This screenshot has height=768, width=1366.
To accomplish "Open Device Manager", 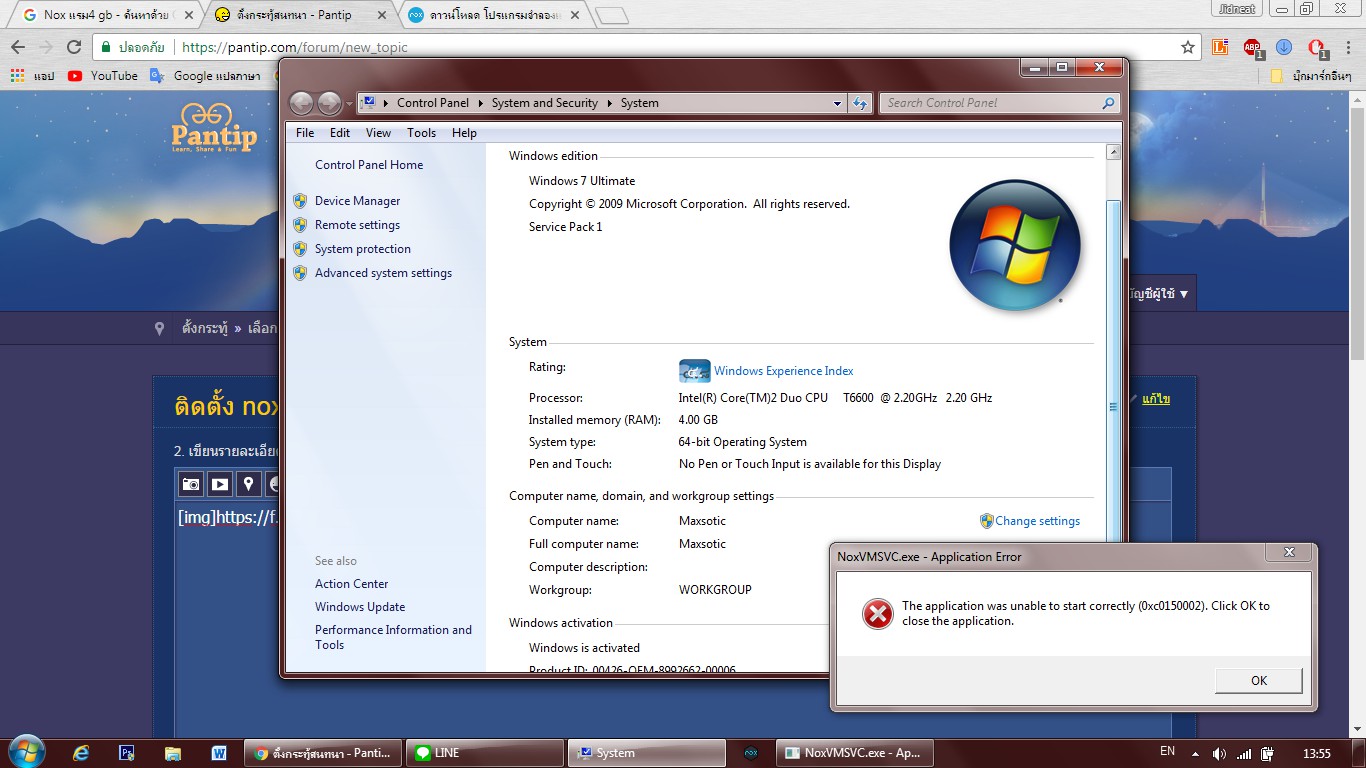I will 357,201.
